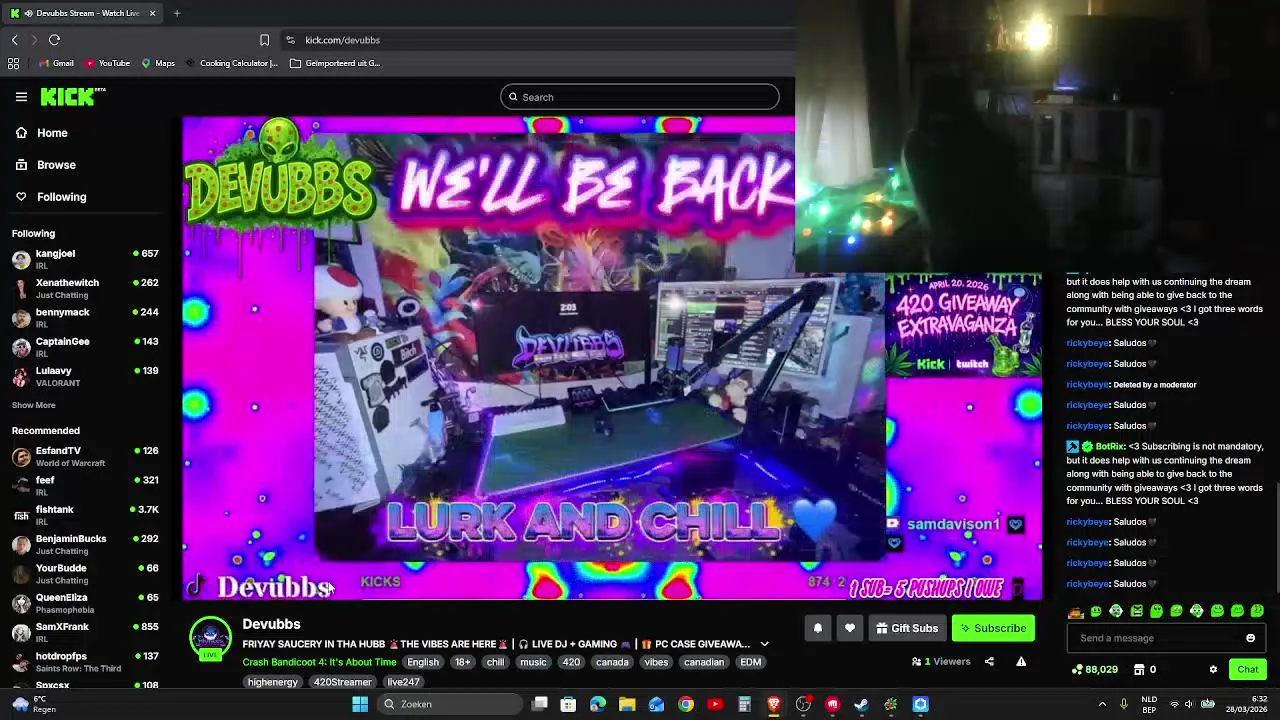Open Crash Bandicoot 4 category link
The width and height of the screenshot is (1280, 720).
pos(319,662)
